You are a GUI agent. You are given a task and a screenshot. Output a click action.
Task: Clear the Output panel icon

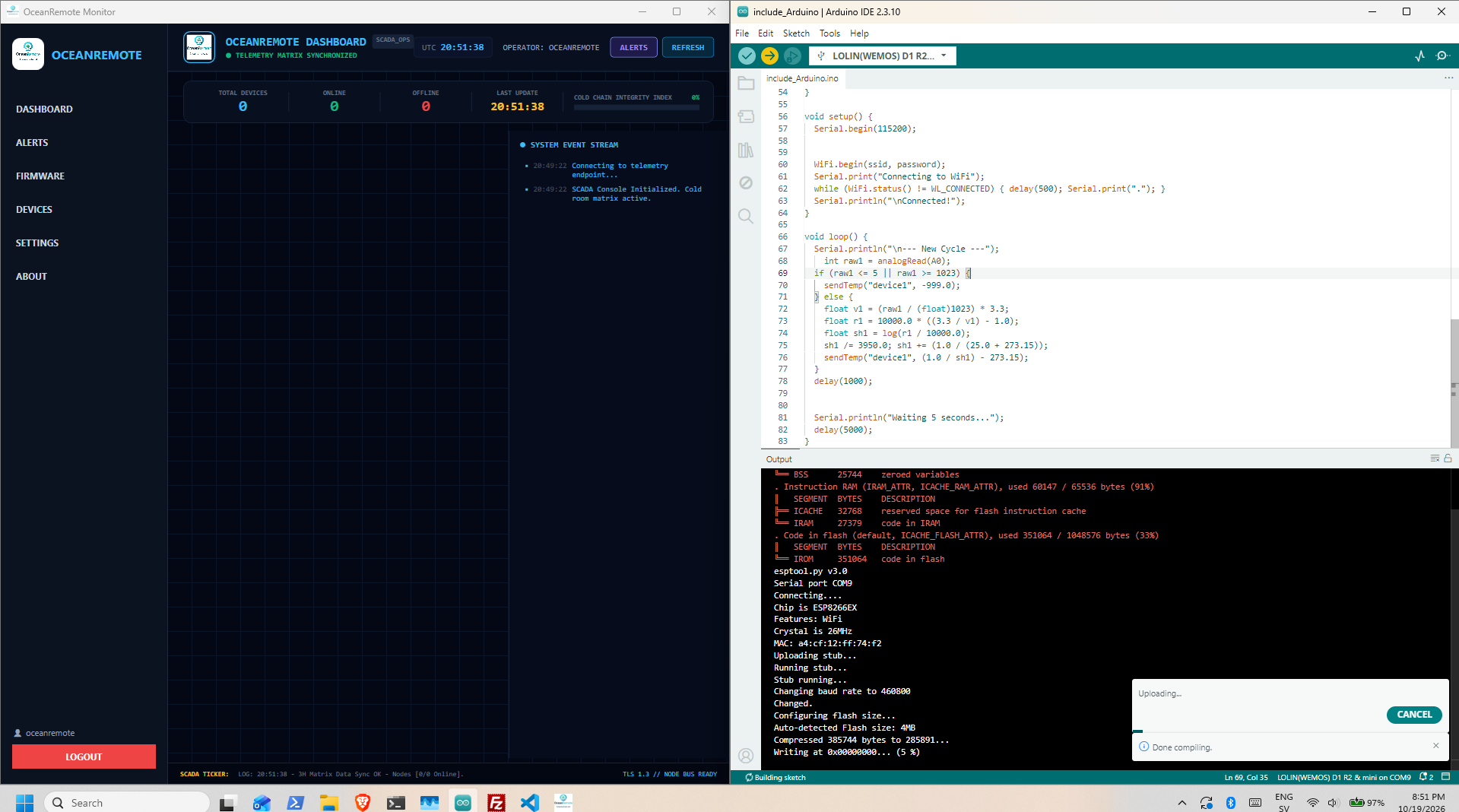pos(1435,458)
